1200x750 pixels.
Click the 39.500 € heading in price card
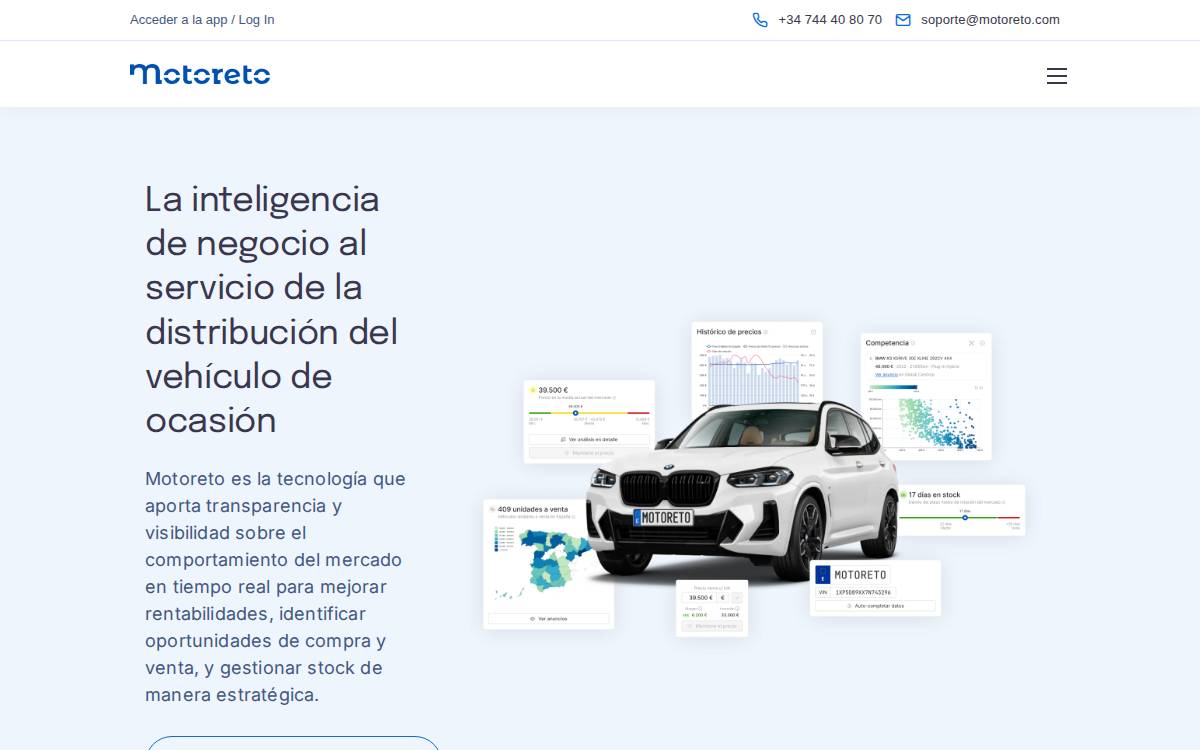pyautogui.click(x=553, y=390)
